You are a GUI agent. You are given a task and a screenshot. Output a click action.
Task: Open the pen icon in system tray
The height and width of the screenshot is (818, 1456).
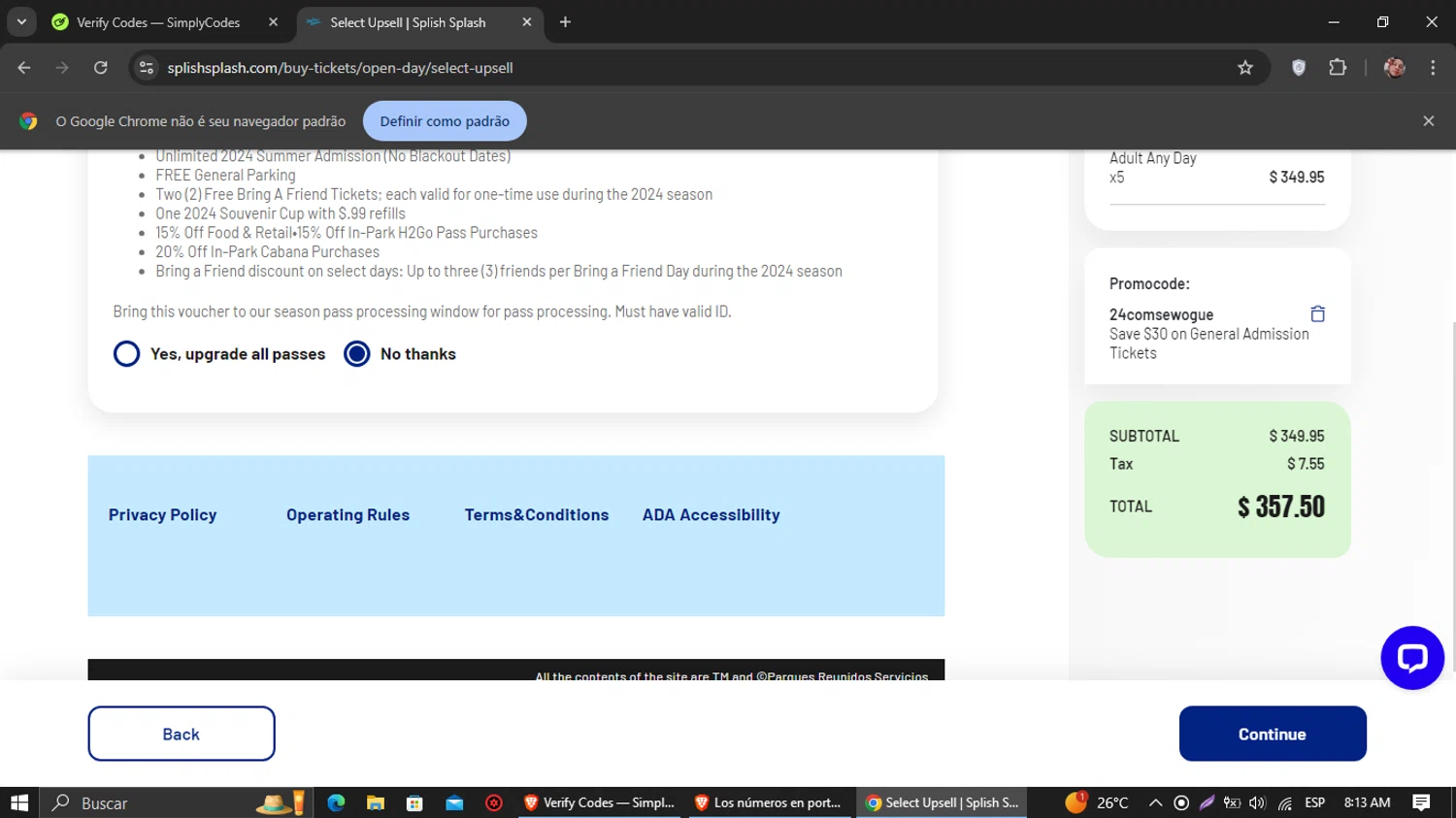pyautogui.click(x=1207, y=802)
